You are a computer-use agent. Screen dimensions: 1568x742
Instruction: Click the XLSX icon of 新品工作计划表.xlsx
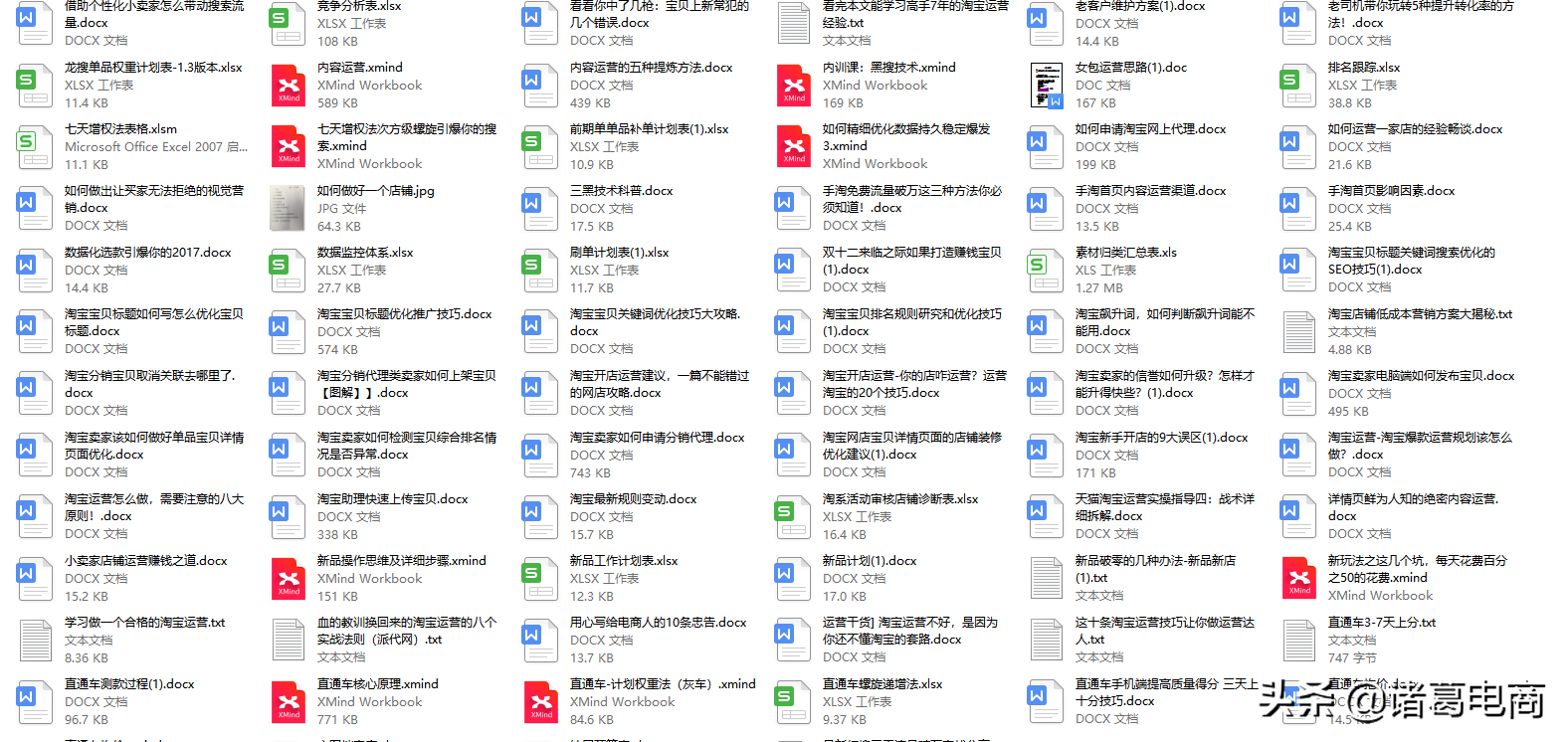point(540,579)
